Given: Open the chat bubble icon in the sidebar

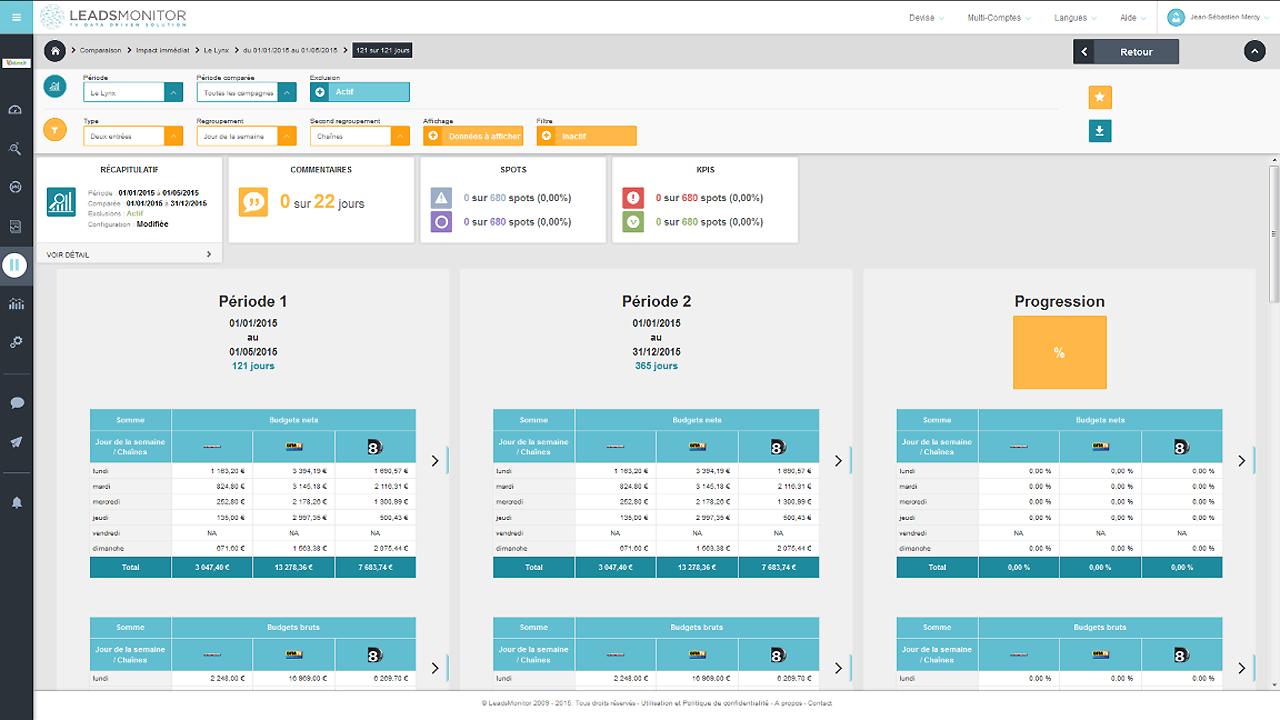Looking at the screenshot, I should point(16,403).
